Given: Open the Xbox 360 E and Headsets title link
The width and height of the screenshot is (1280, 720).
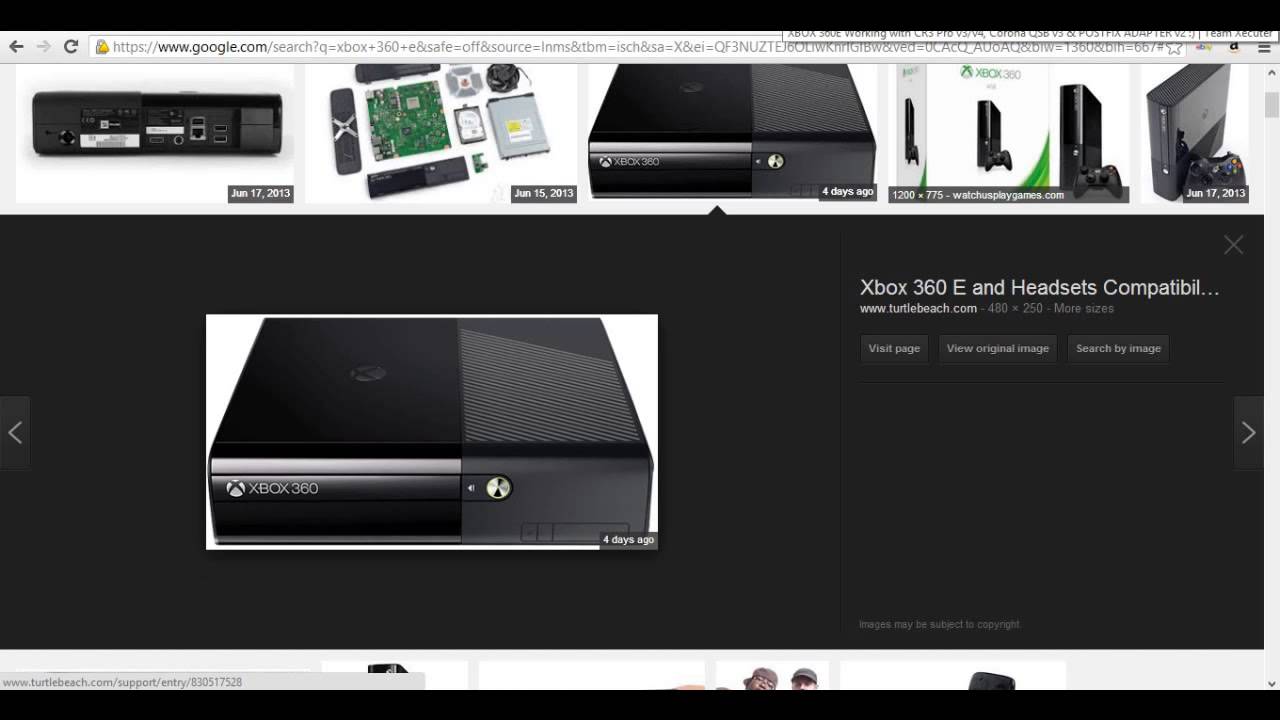Looking at the screenshot, I should tap(1040, 288).
